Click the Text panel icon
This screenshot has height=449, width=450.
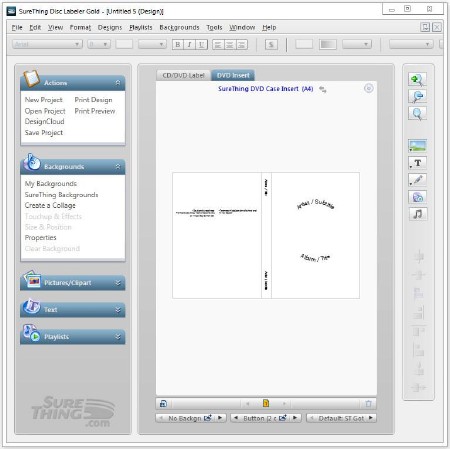(x=32, y=306)
